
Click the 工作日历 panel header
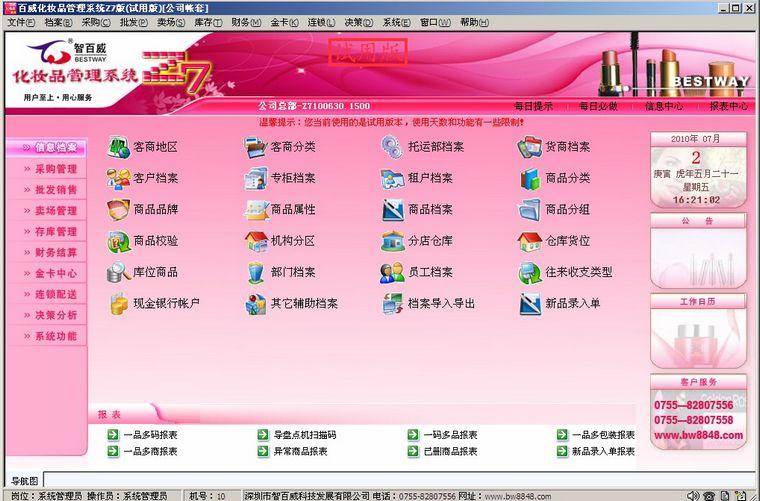click(697, 301)
